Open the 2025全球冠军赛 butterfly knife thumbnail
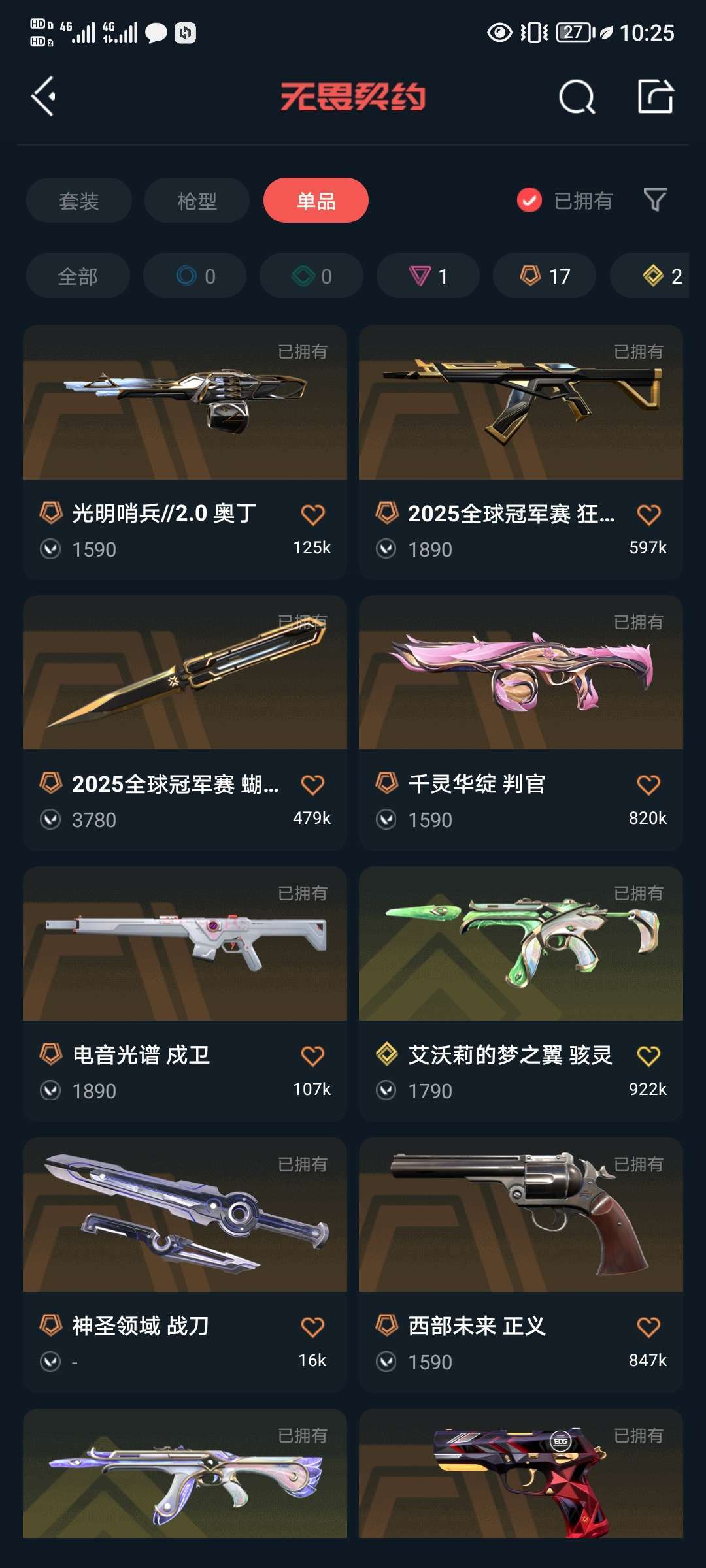 pyautogui.click(x=185, y=672)
